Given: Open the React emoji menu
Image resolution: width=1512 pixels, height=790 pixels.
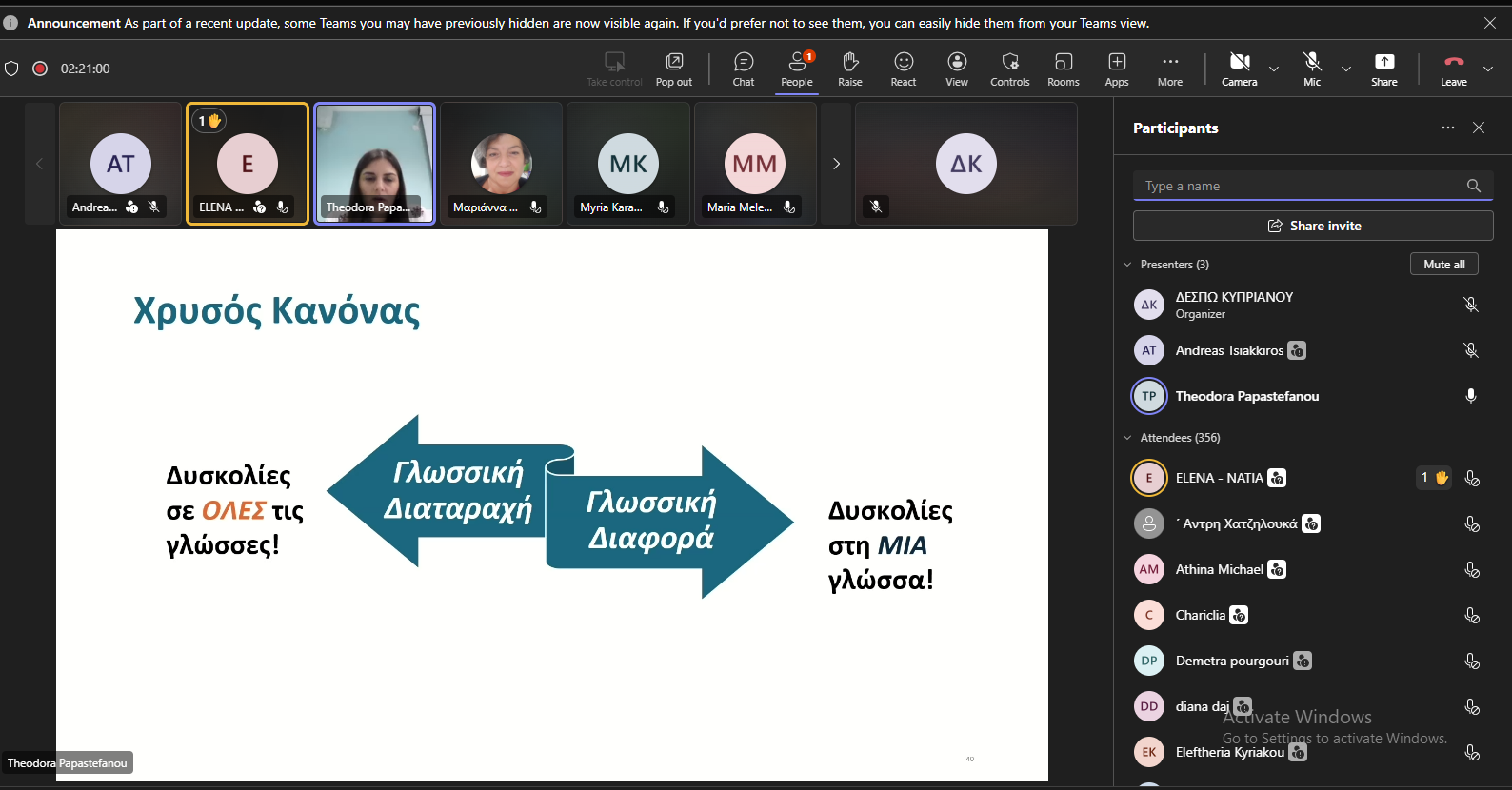Looking at the screenshot, I should point(903,69).
